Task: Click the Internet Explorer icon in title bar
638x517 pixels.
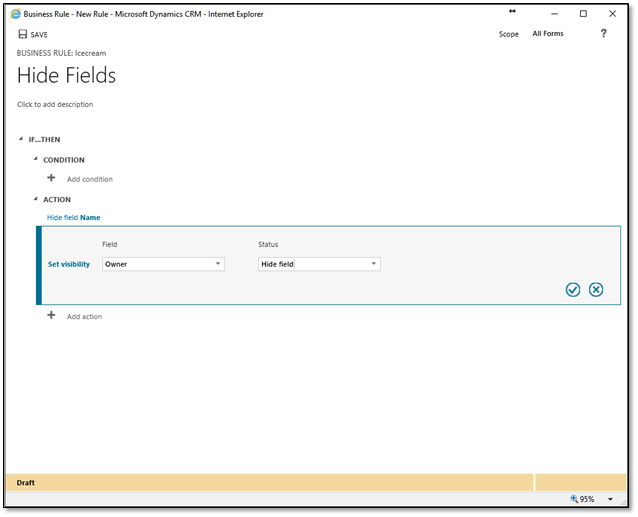Action: [15, 13]
